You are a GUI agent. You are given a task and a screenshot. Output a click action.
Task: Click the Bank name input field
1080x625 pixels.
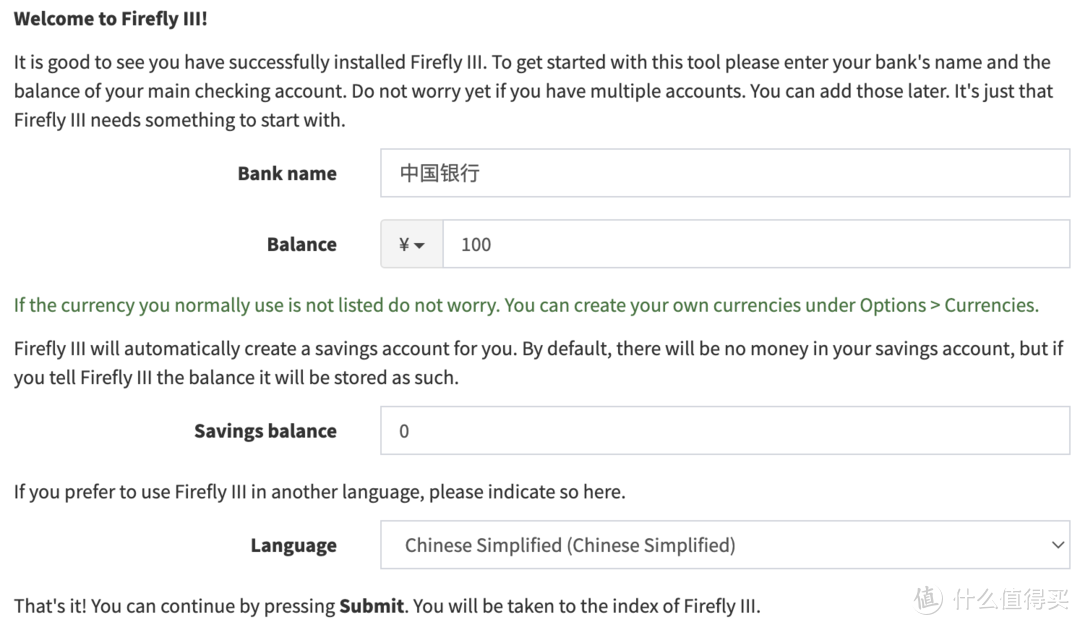click(725, 173)
